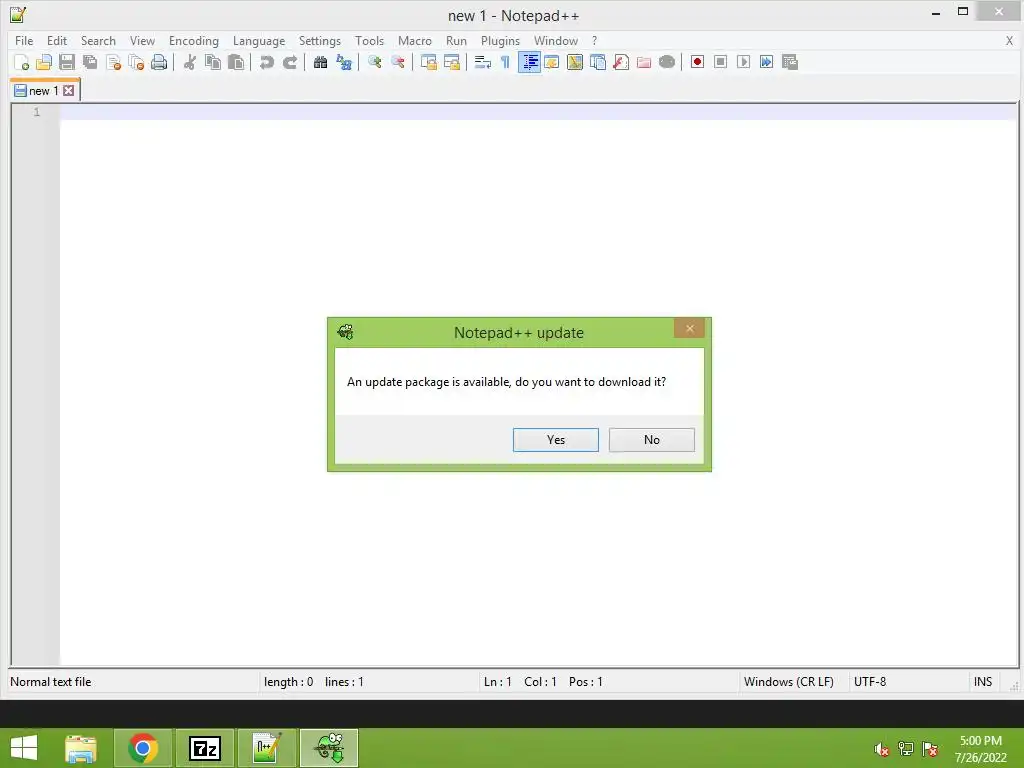The width and height of the screenshot is (1024, 768).
Task: Click Run Macro Multiple Times icon
Action: coord(767,62)
